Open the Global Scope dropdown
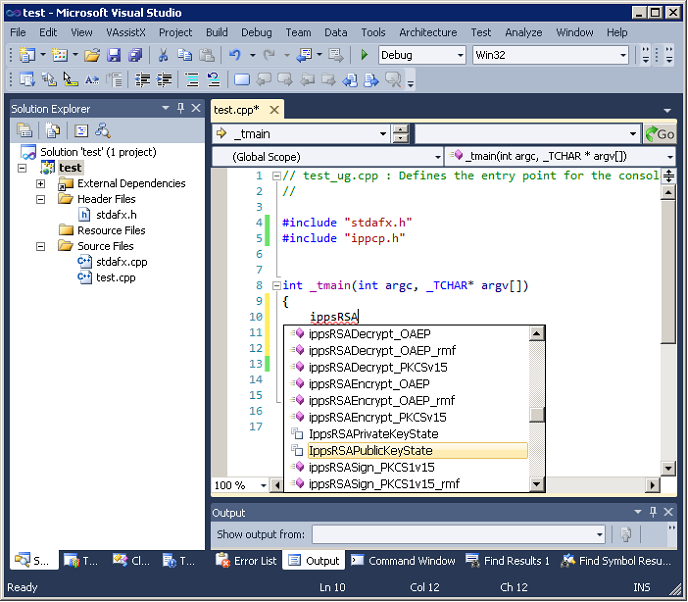This screenshot has height=602, width=688. pyautogui.click(x=436, y=157)
